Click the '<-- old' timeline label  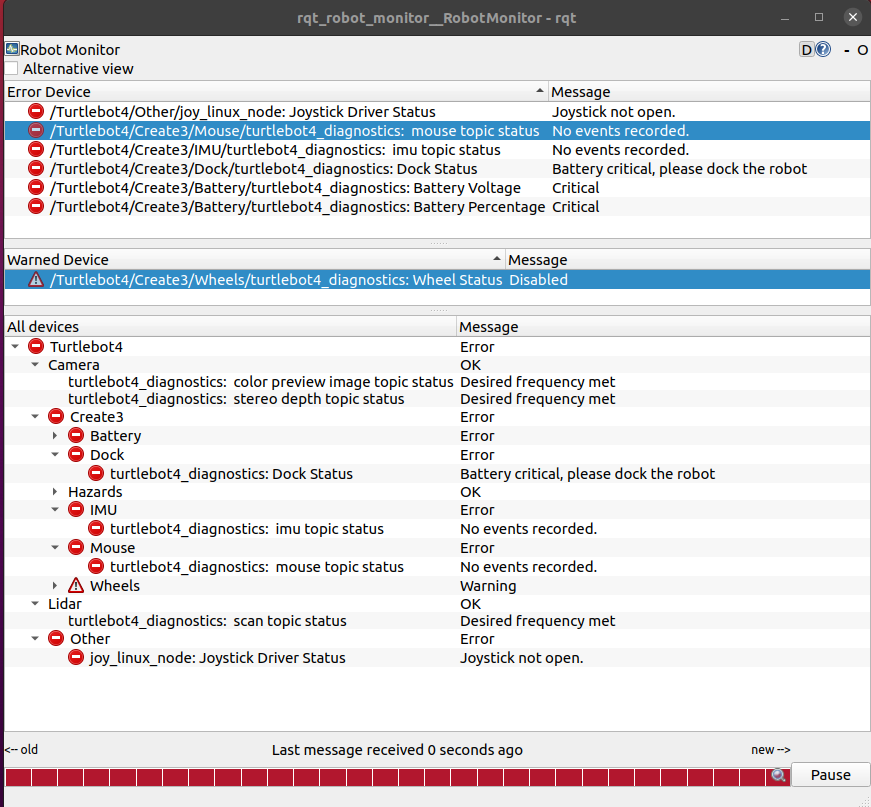coord(21,749)
